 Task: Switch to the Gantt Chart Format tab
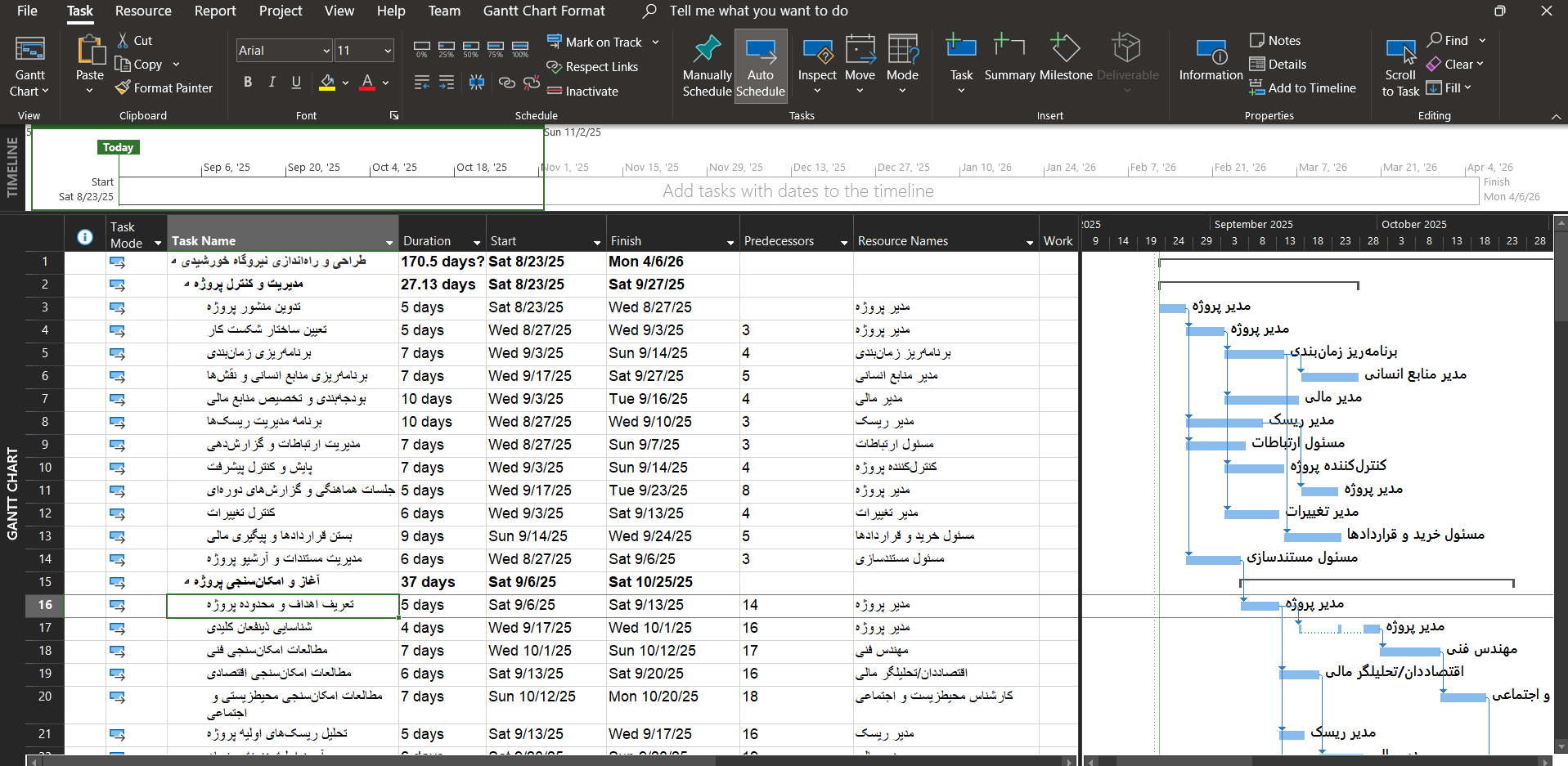click(544, 11)
